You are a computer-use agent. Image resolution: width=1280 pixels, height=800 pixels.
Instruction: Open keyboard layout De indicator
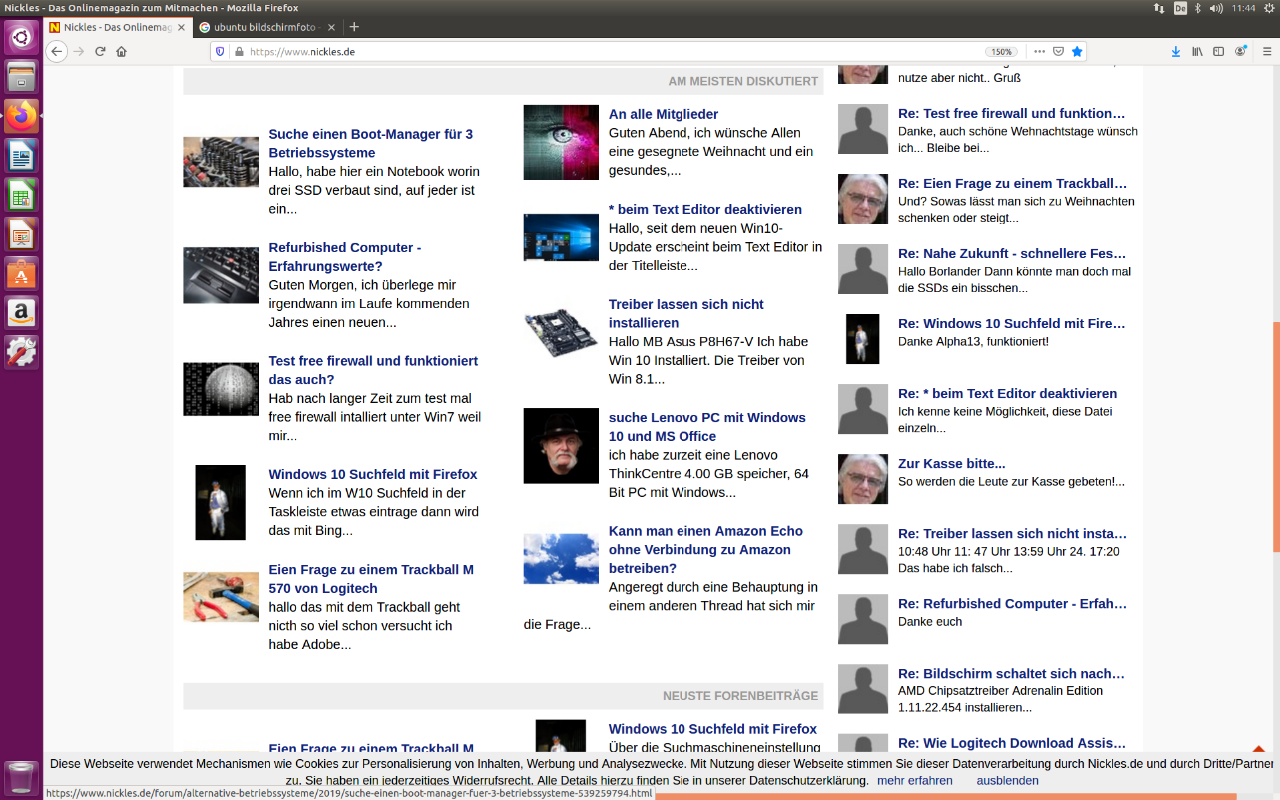pos(1180,8)
